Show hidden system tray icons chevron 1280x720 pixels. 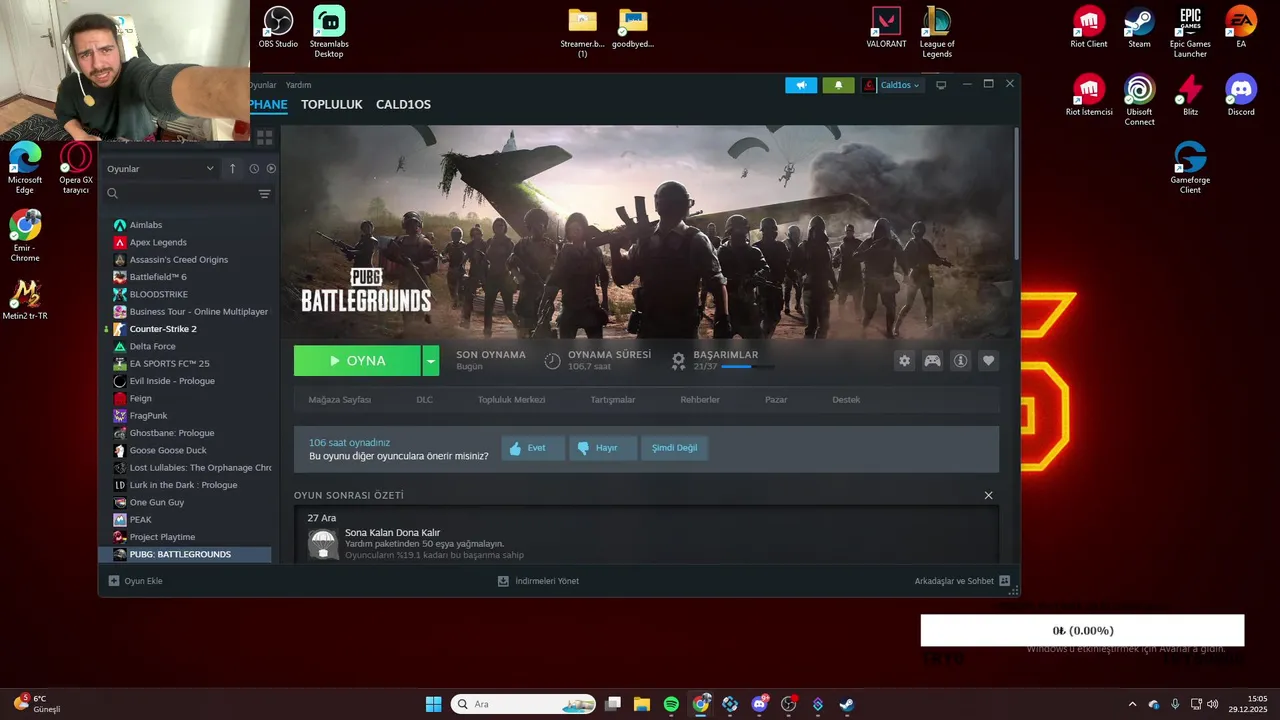(1132, 704)
